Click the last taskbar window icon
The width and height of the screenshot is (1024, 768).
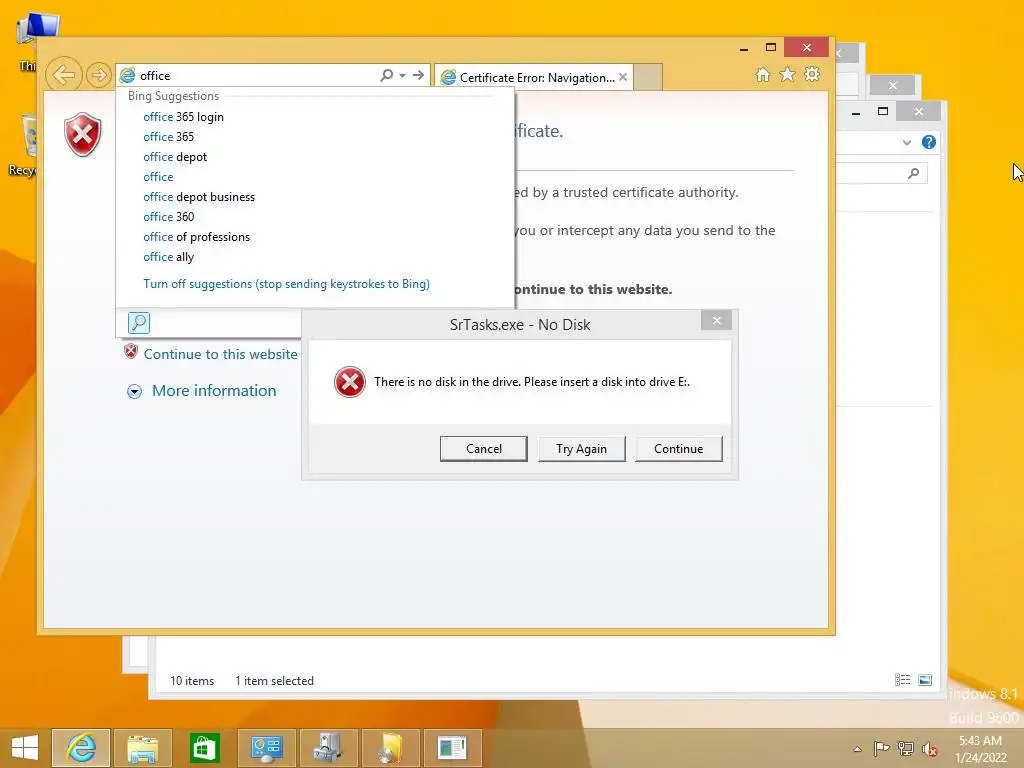[x=452, y=748]
